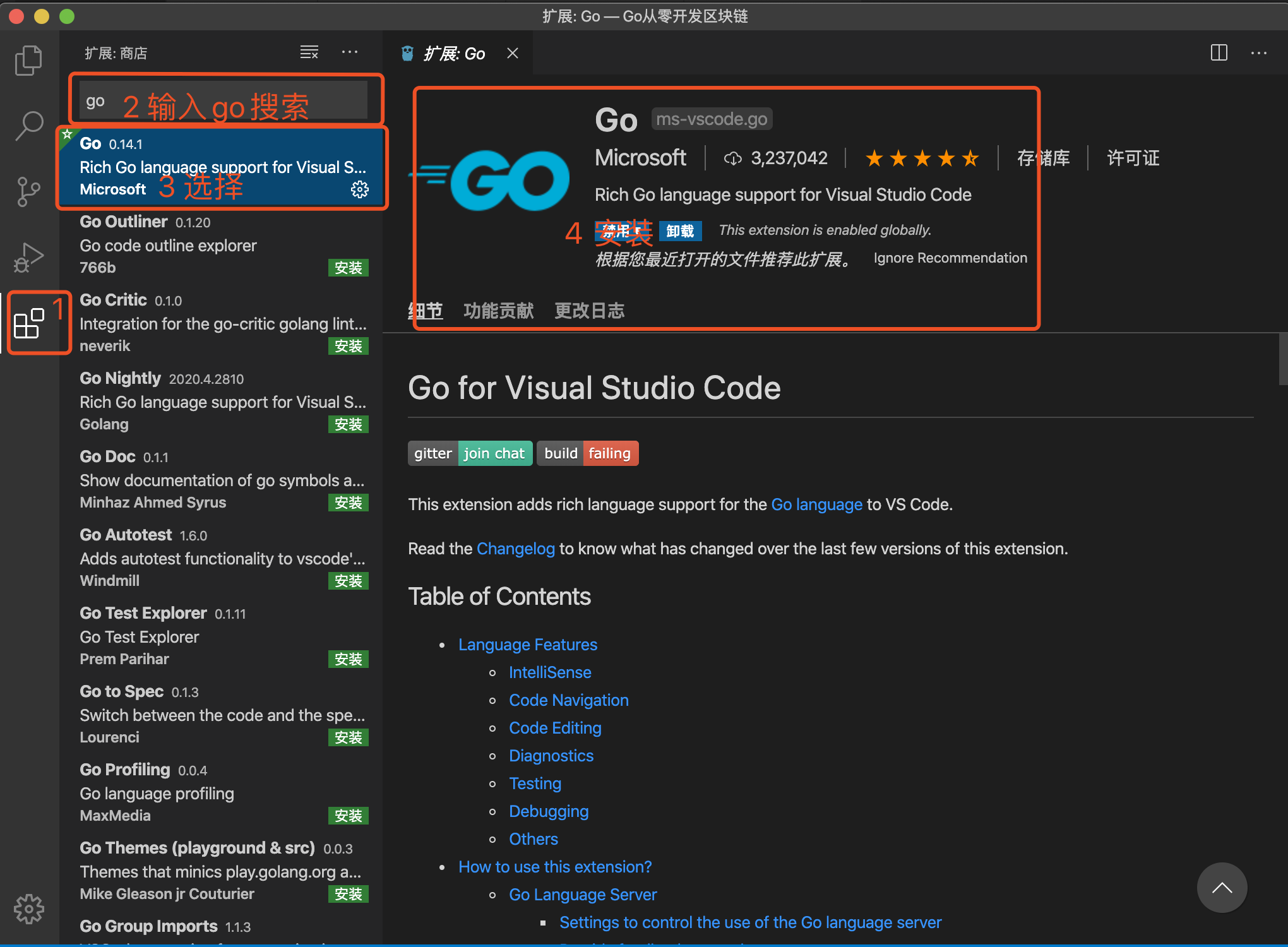Image resolution: width=1288 pixels, height=947 pixels.
Task: Switch to the 更改日志 changelog tab
Action: (590, 311)
